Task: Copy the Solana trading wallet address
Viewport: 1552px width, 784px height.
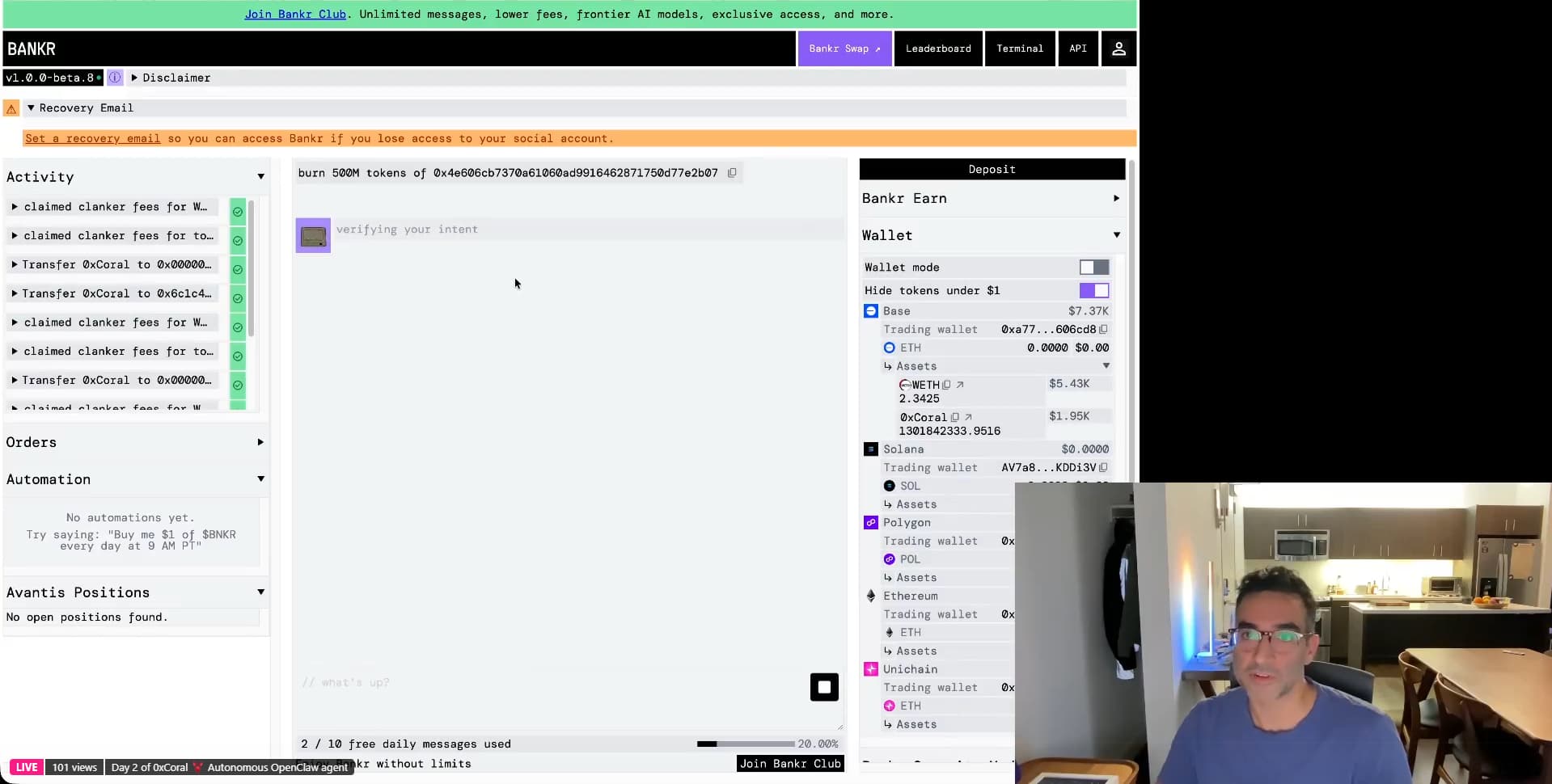Action: coord(1103,467)
